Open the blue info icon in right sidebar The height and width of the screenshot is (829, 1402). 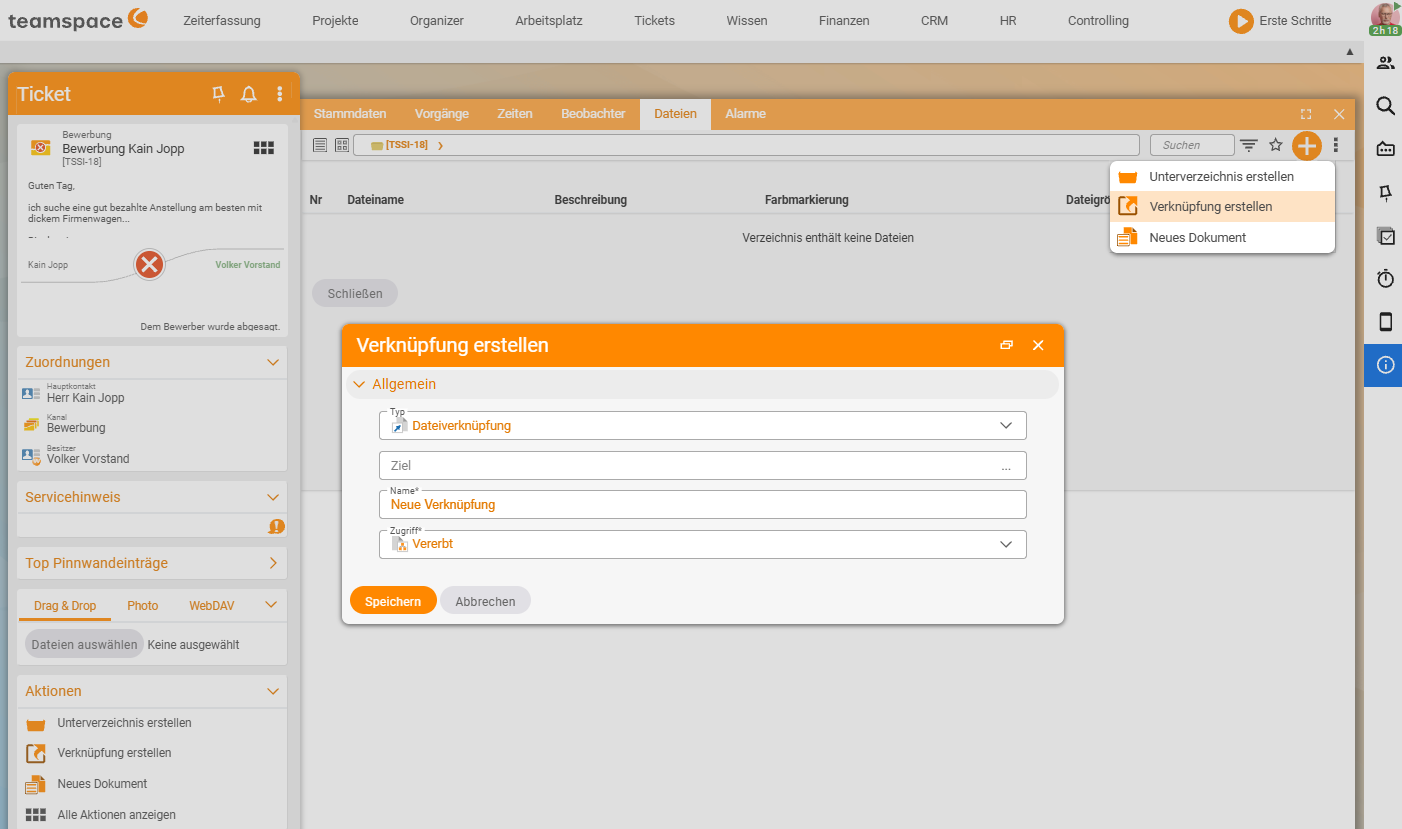click(x=1385, y=365)
